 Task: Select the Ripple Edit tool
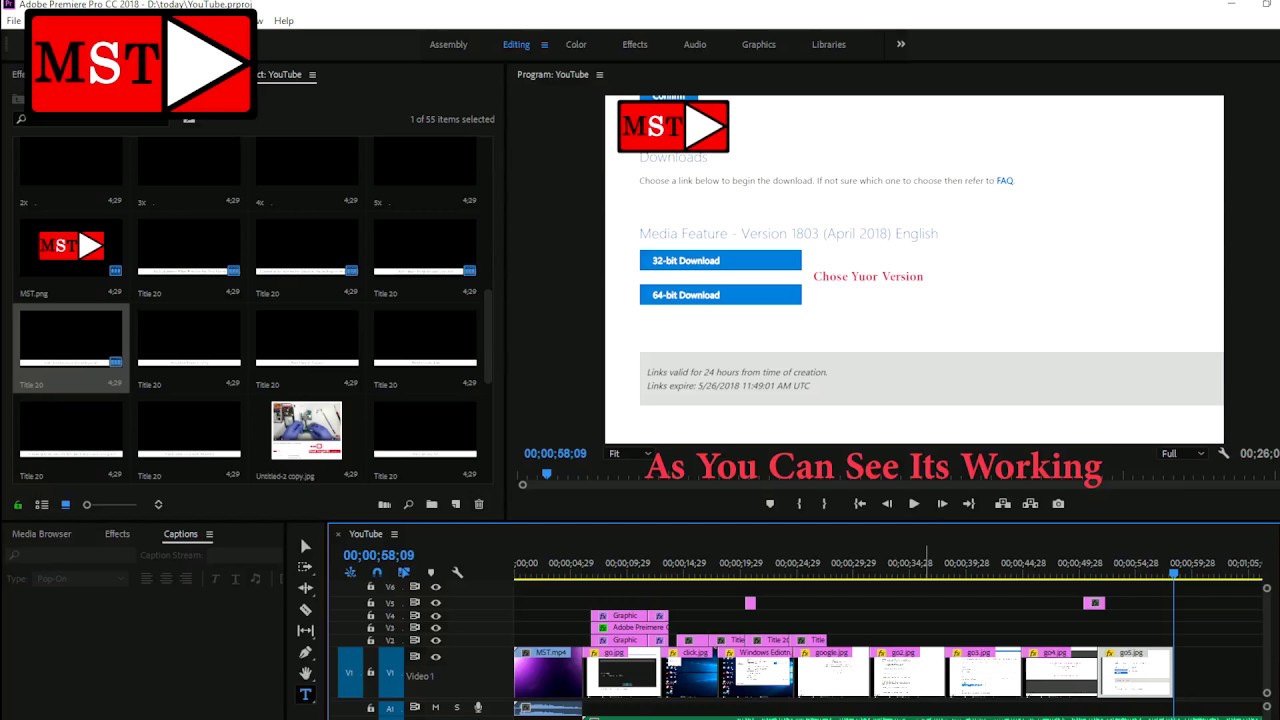coord(305,588)
